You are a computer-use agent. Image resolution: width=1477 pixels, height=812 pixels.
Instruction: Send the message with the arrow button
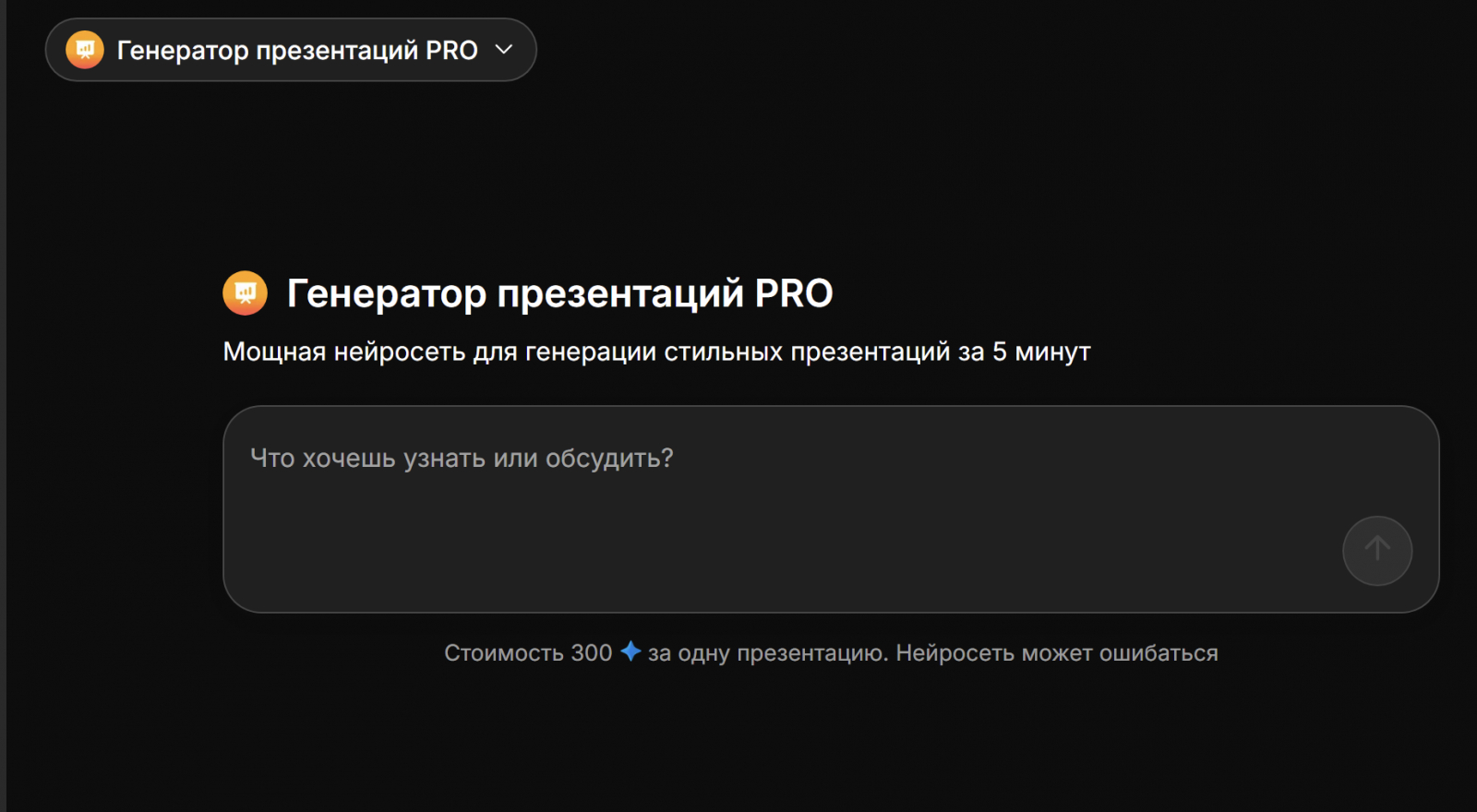coord(1377,551)
